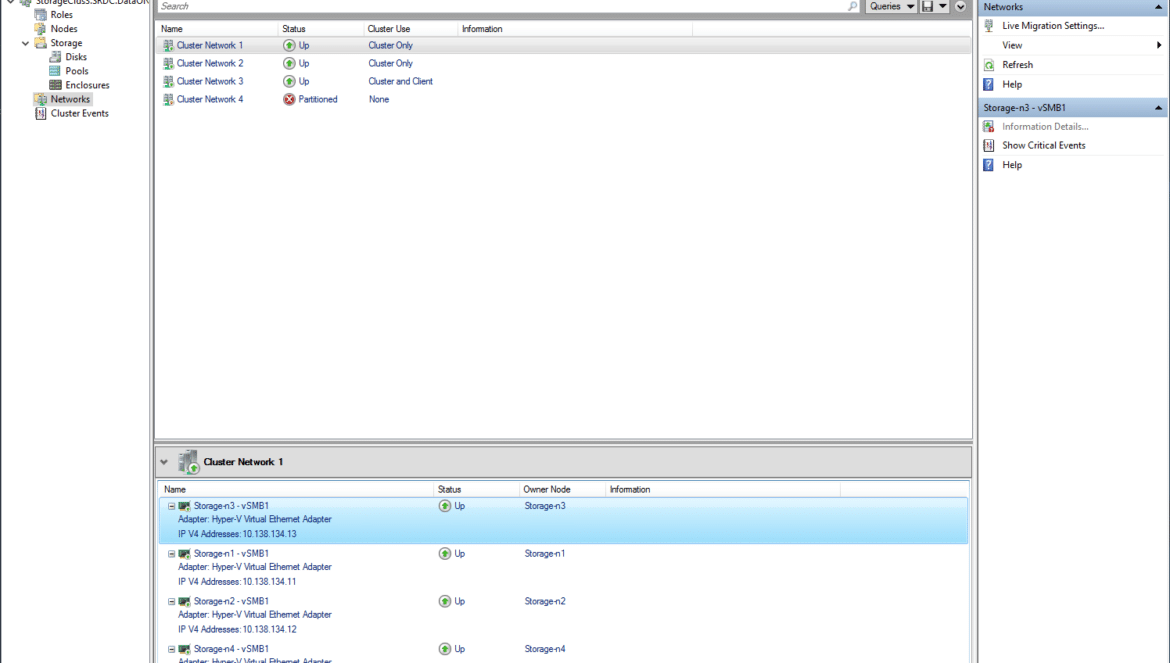Viewport: 1170px width, 663px height.
Task: Click Storage-n1 - vSMB1 adapter icon
Action: (184, 554)
